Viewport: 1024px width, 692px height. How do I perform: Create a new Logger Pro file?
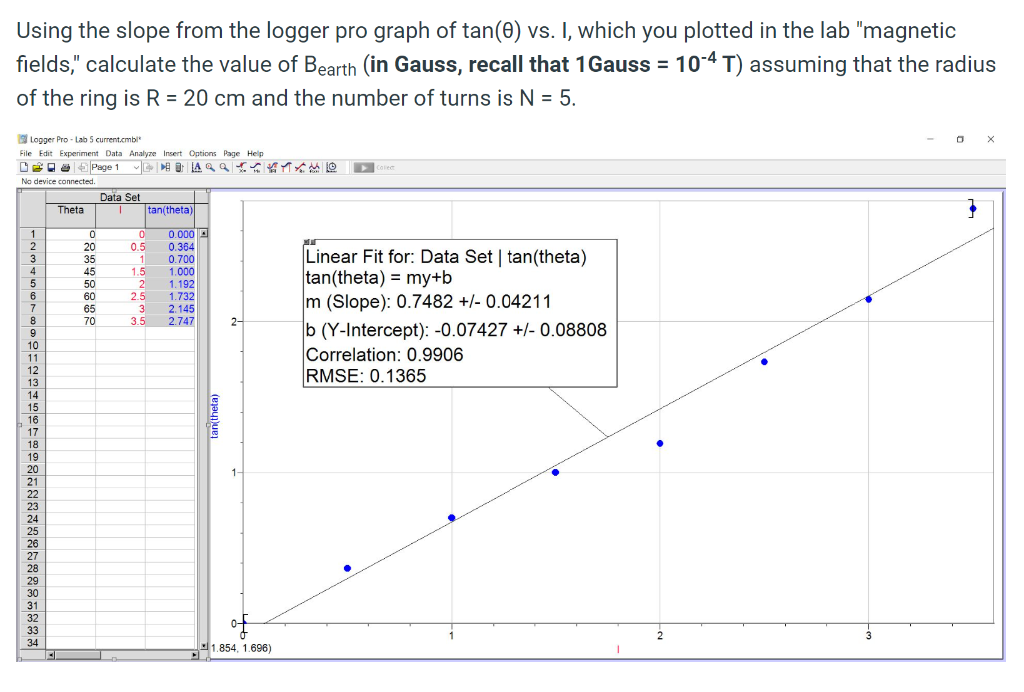coord(23,167)
